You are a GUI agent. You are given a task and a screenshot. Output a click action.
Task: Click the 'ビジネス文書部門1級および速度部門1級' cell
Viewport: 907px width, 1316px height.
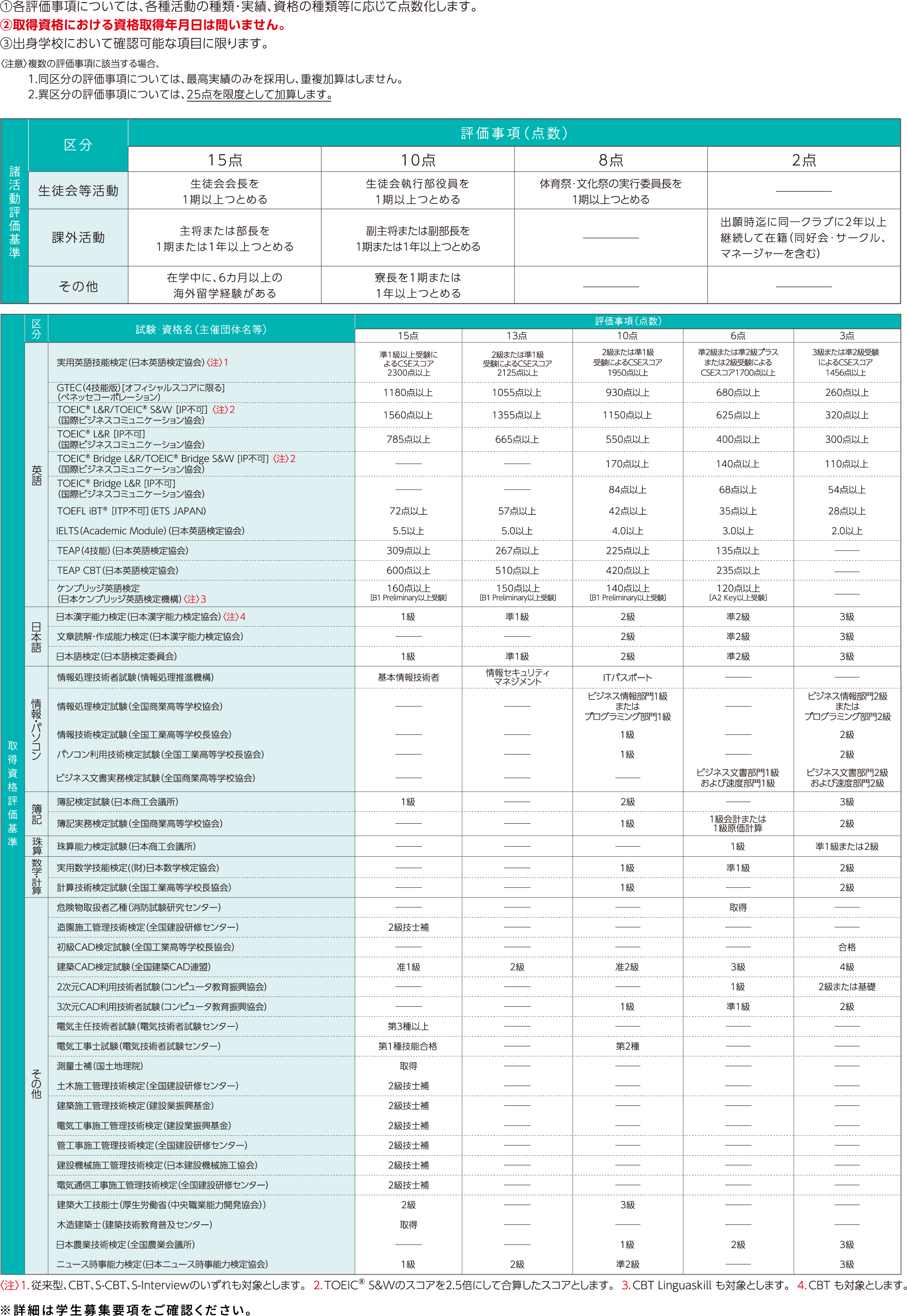click(738, 778)
